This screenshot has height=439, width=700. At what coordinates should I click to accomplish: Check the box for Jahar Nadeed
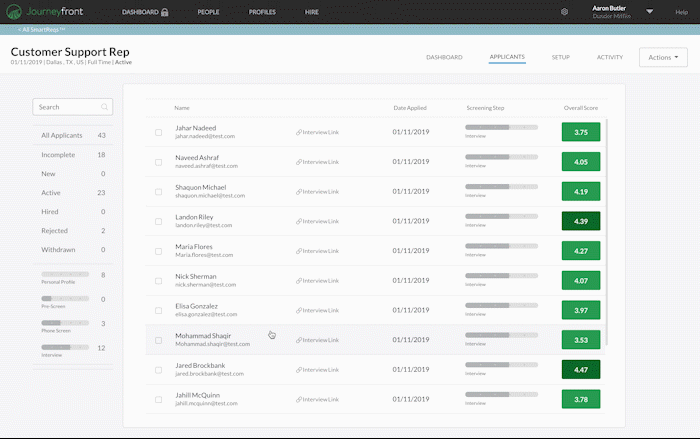pyautogui.click(x=158, y=132)
